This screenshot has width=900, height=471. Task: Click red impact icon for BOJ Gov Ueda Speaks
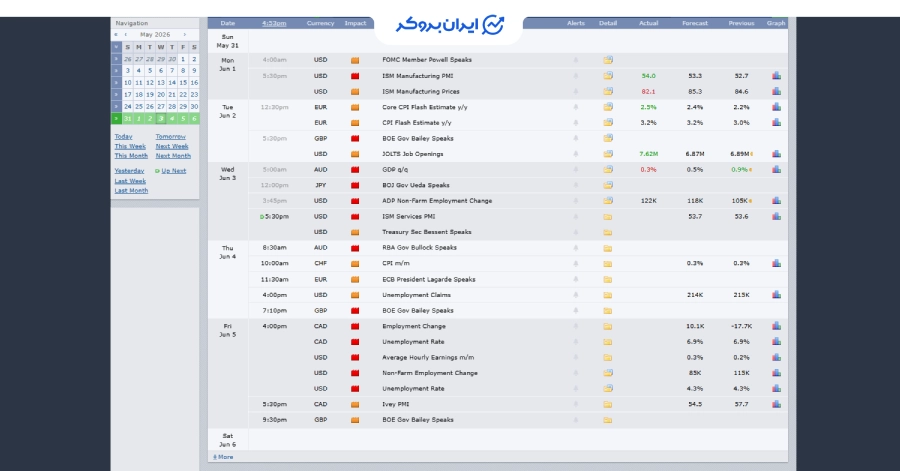(x=355, y=185)
